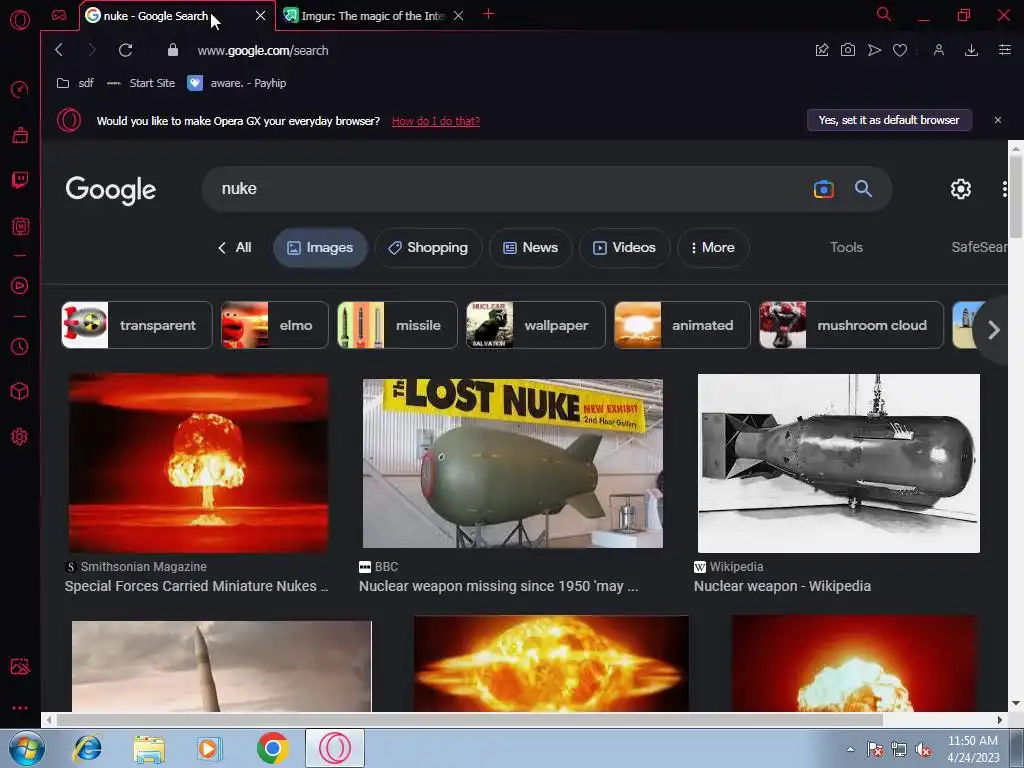Switch to All search results
Viewport: 1024px width, 768px height.
click(x=234, y=248)
